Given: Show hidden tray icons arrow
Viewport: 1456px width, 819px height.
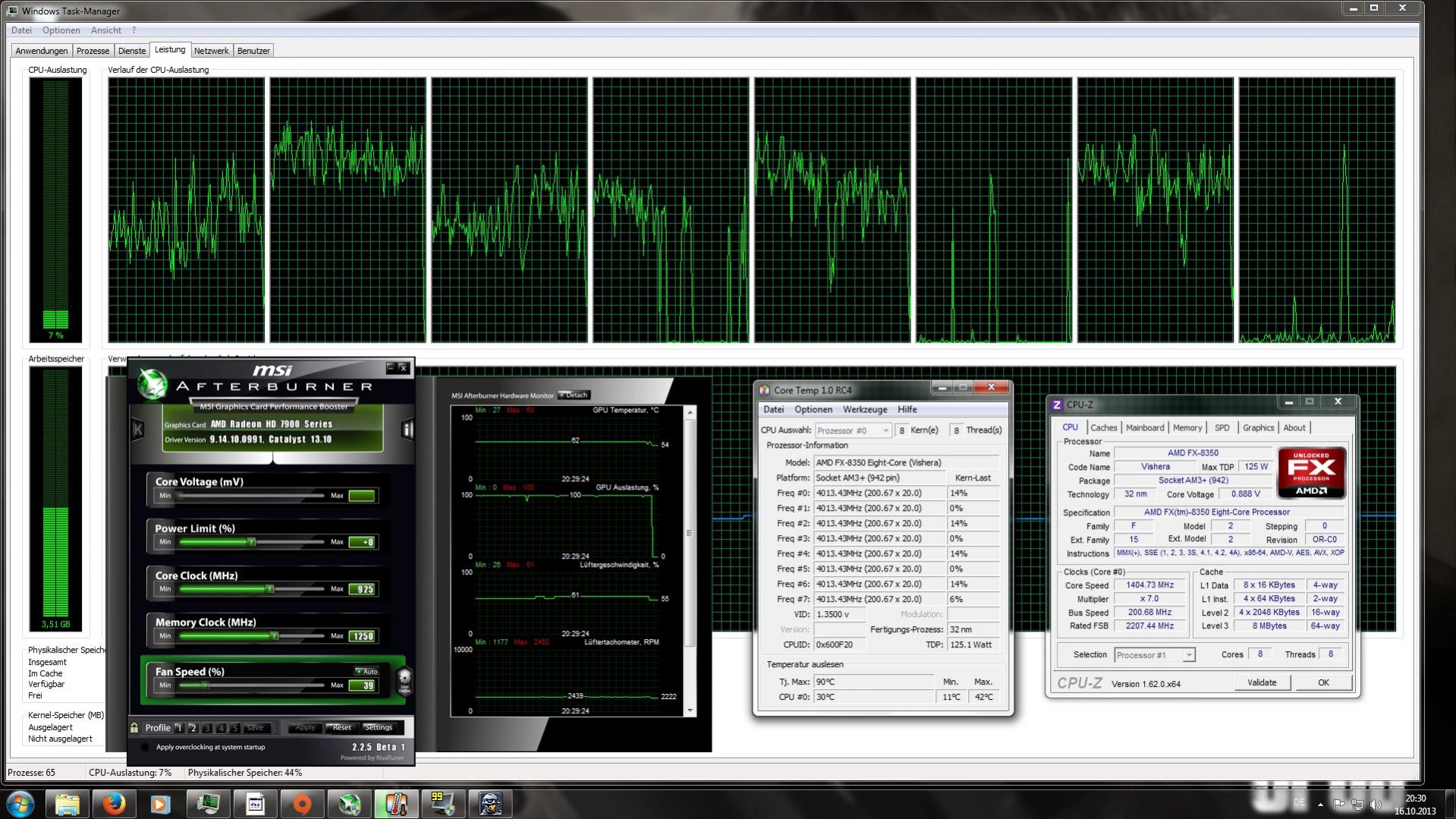Looking at the screenshot, I should [x=1320, y=804].
